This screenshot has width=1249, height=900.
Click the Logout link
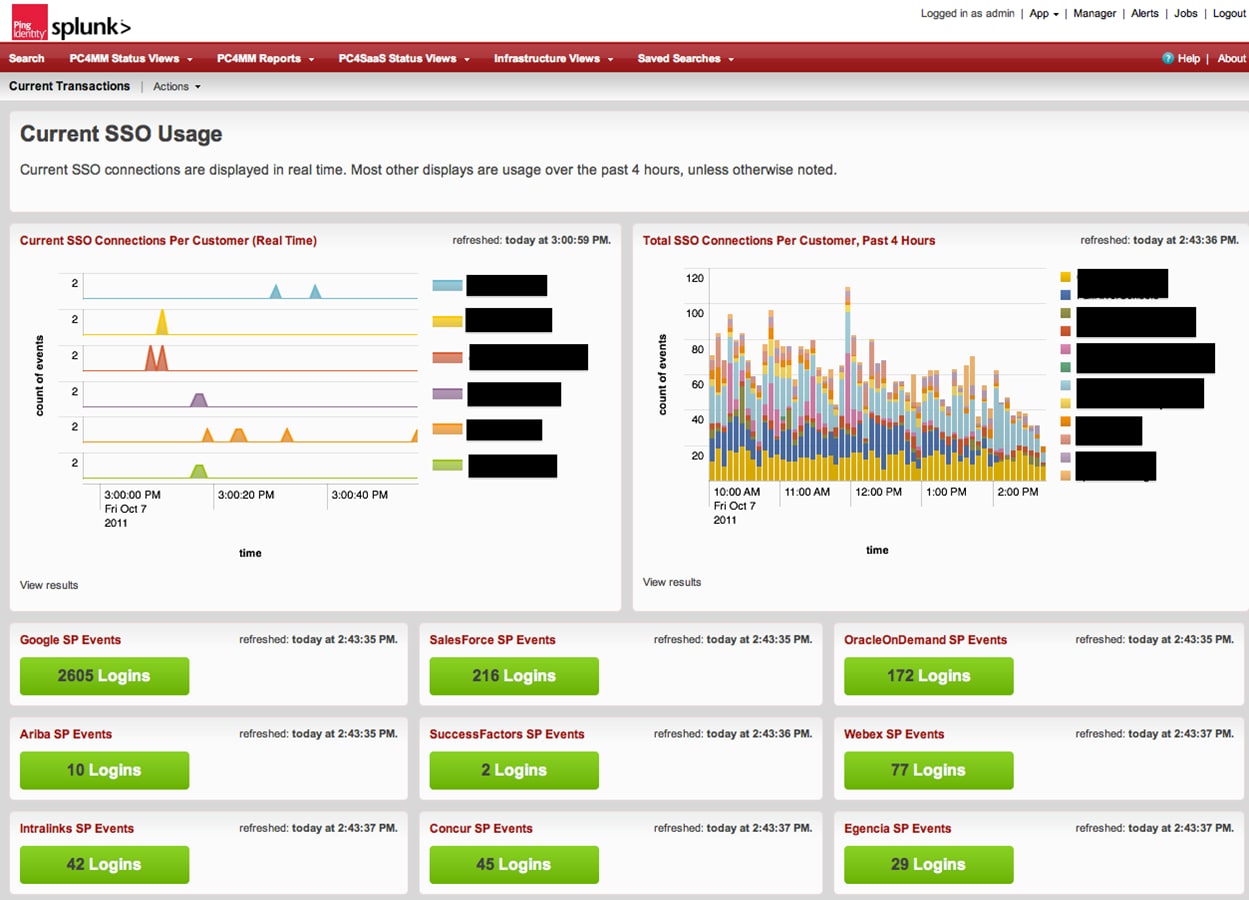[1229, 14]
